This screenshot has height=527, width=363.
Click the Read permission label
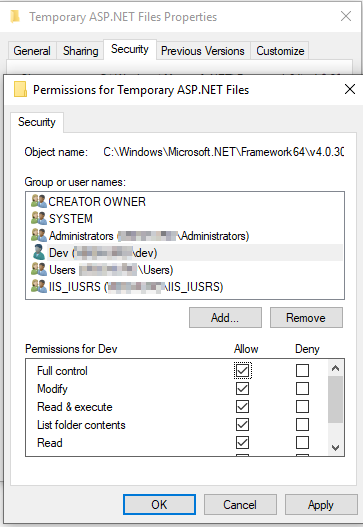pos(50,443)
